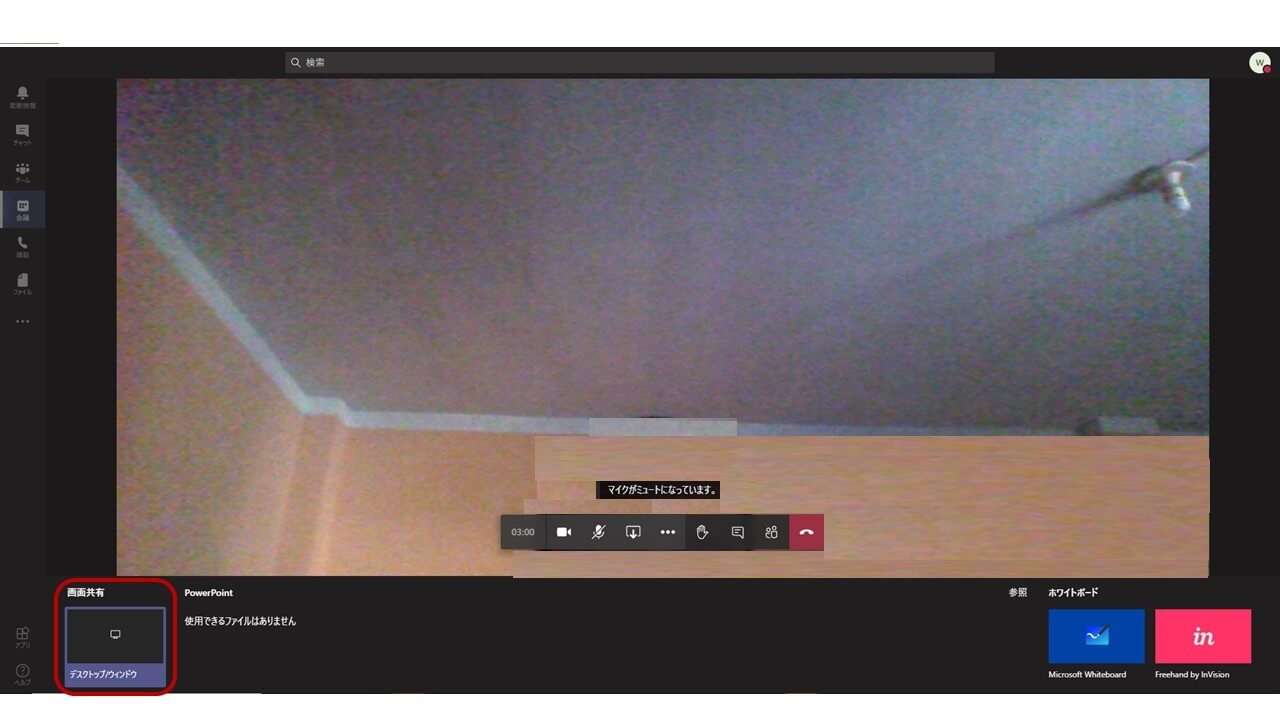Open the Activity (最新情報) bell in sidebar
1280x720 pixels.
pos(22,96)
